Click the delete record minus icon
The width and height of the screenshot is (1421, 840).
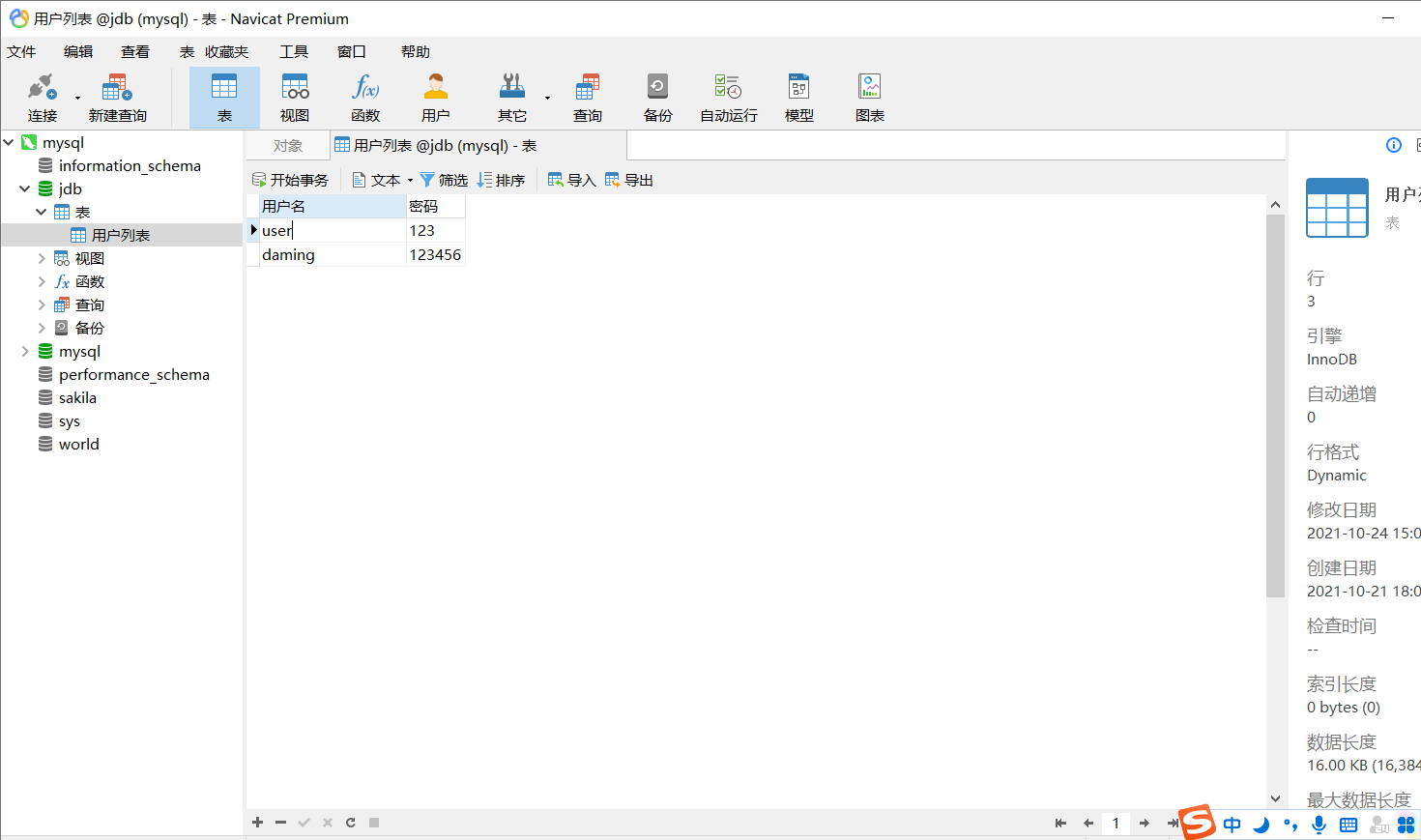[x=280, y=823]
